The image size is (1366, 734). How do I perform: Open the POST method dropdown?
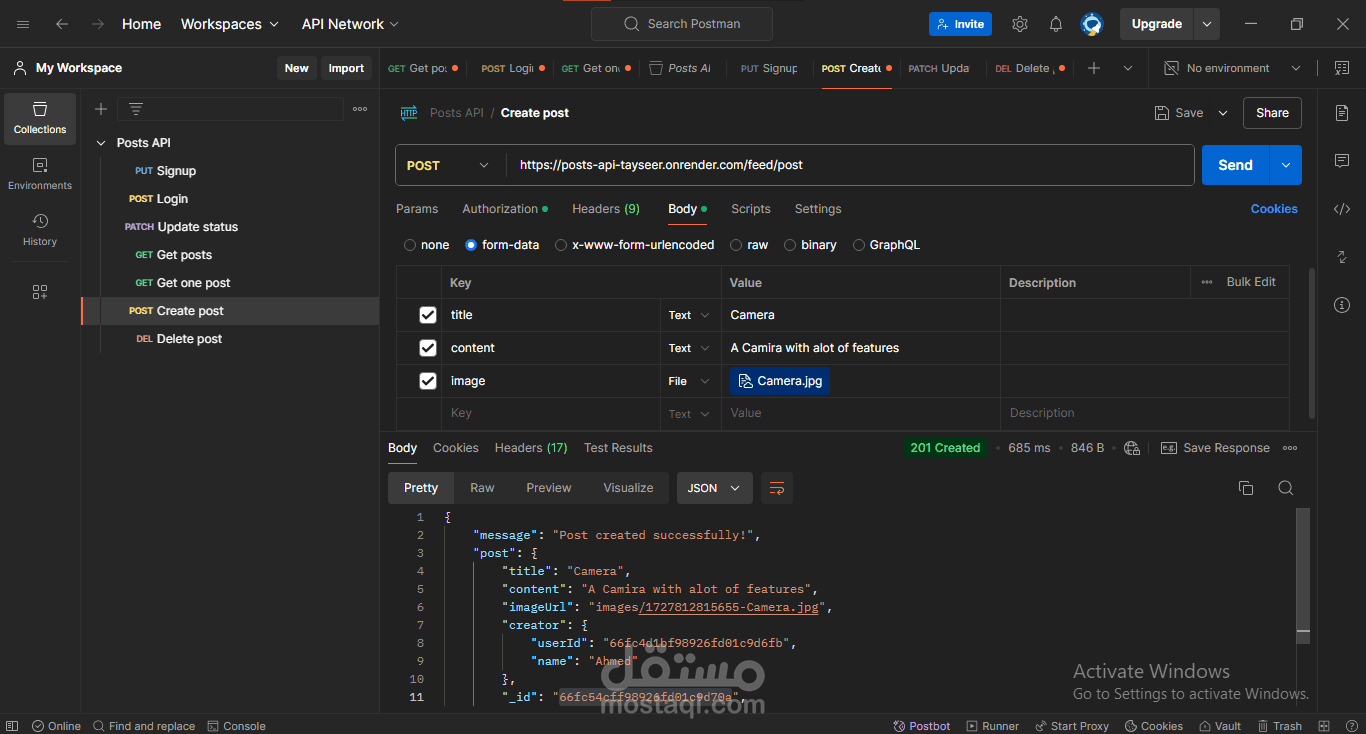point(450,165)
